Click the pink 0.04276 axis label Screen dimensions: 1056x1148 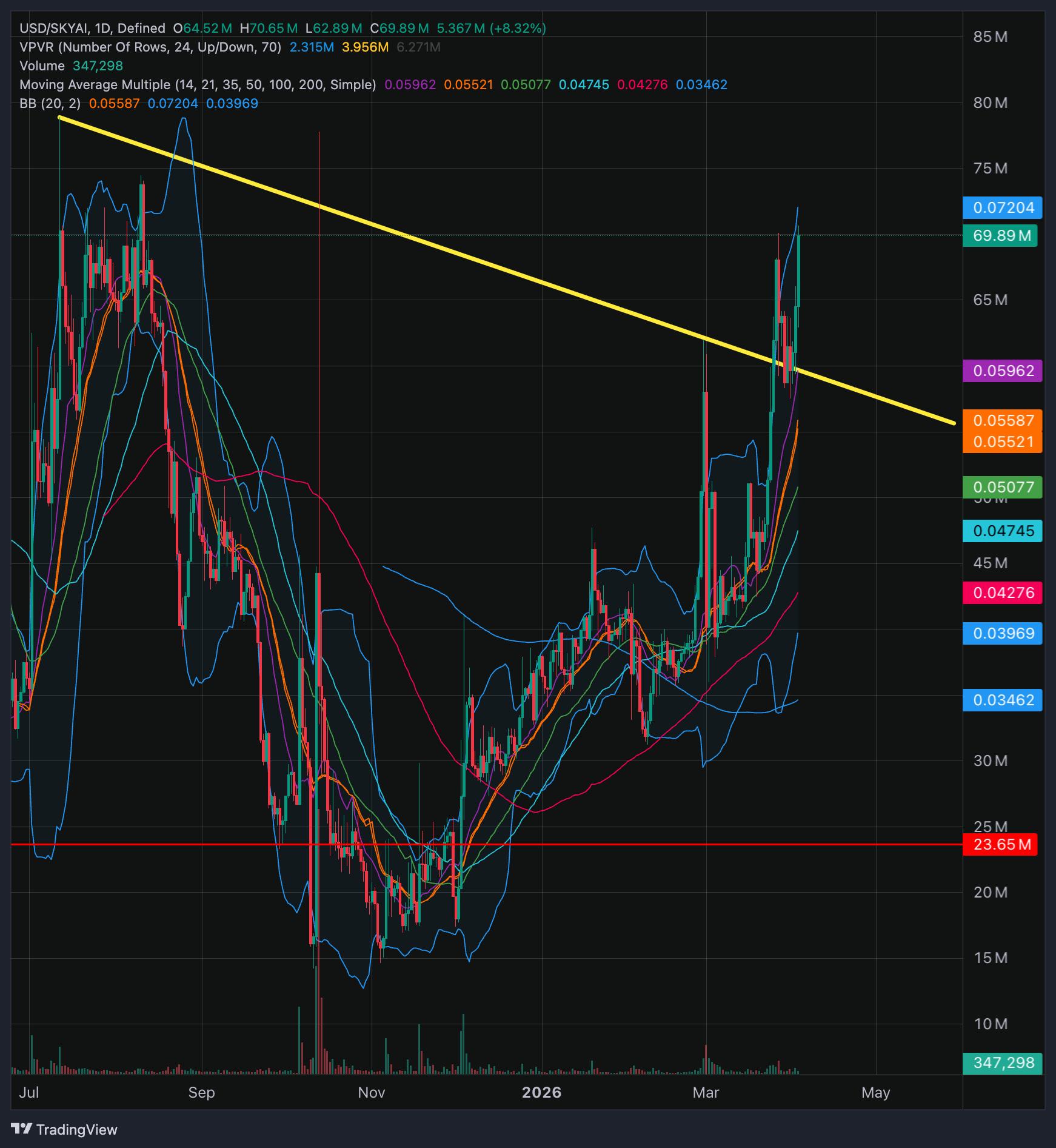(x=1003, y=592)
